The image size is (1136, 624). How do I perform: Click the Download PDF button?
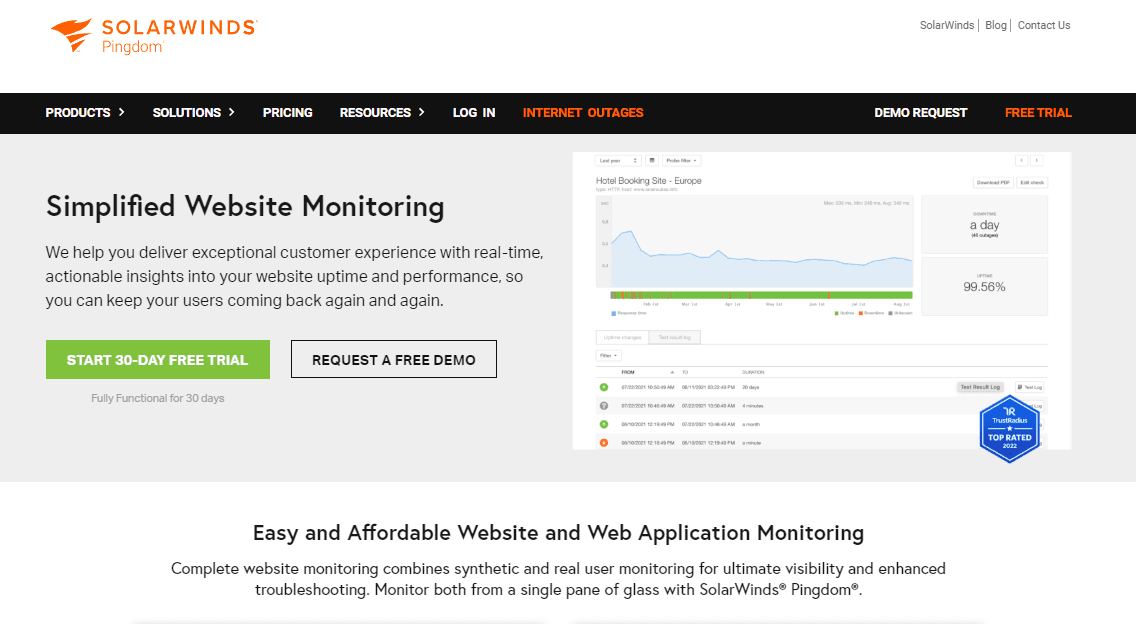pyautogui.click(x=994, y=182)
